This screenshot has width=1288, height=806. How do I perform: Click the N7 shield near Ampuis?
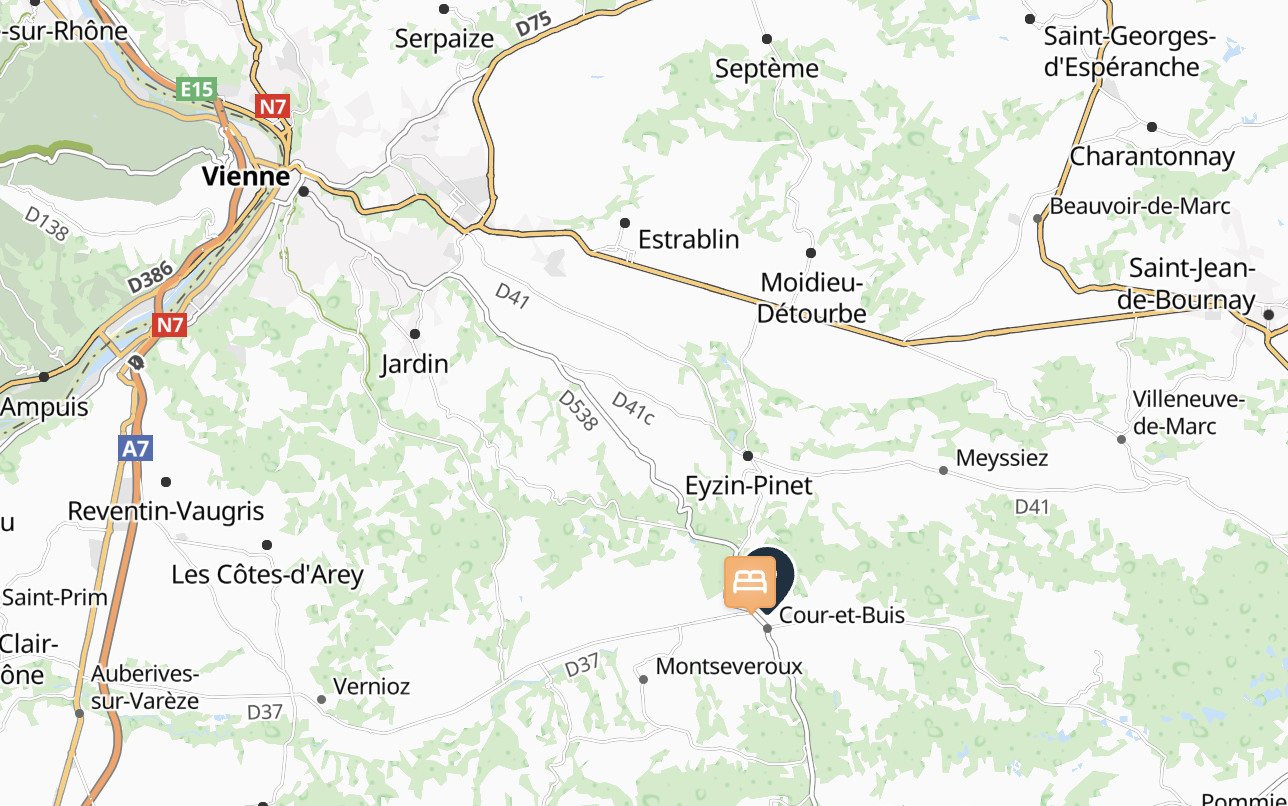(x=170, y=325)
